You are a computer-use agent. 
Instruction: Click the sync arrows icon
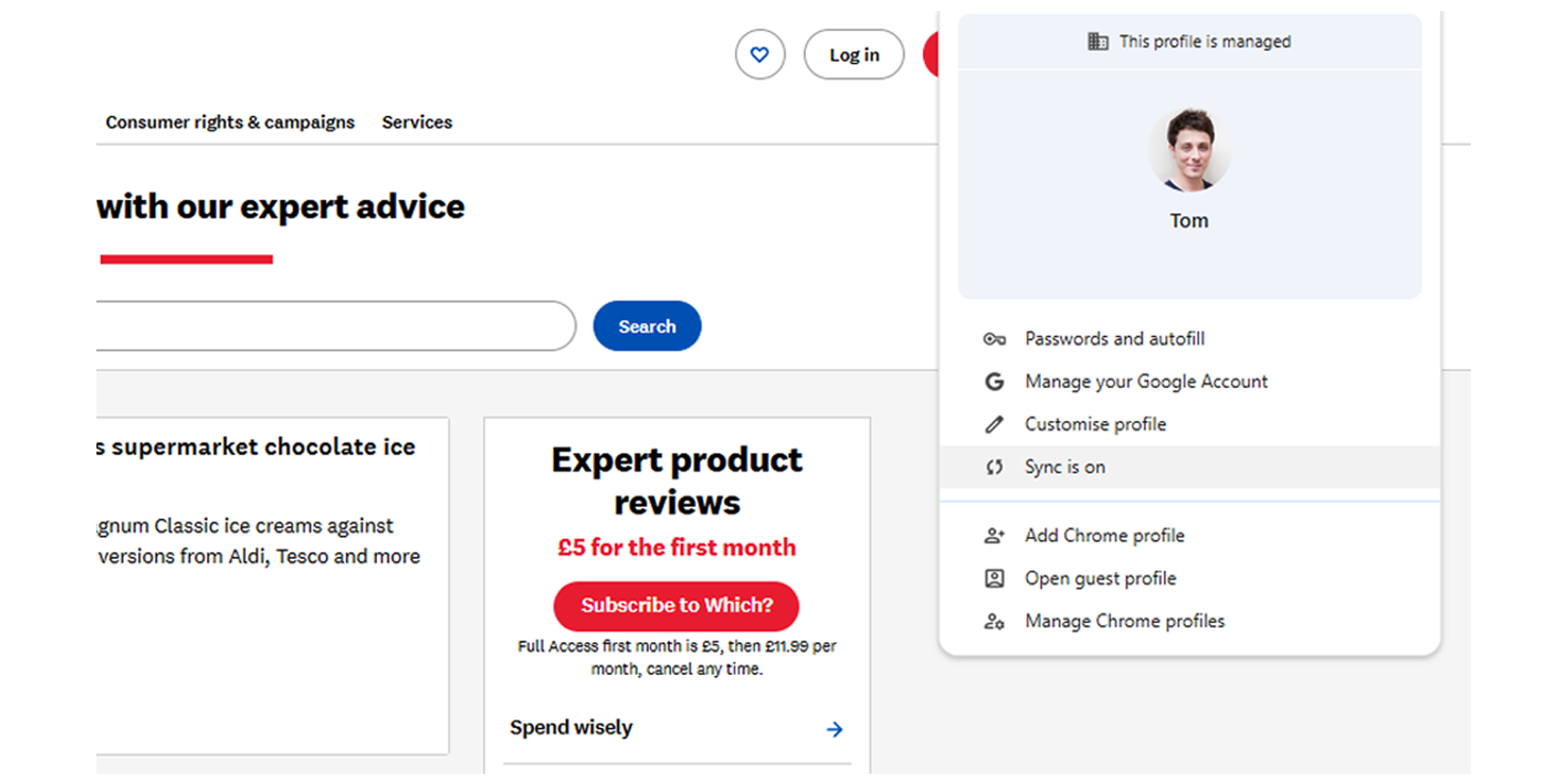pyautogui.click(x=994, y=467)
